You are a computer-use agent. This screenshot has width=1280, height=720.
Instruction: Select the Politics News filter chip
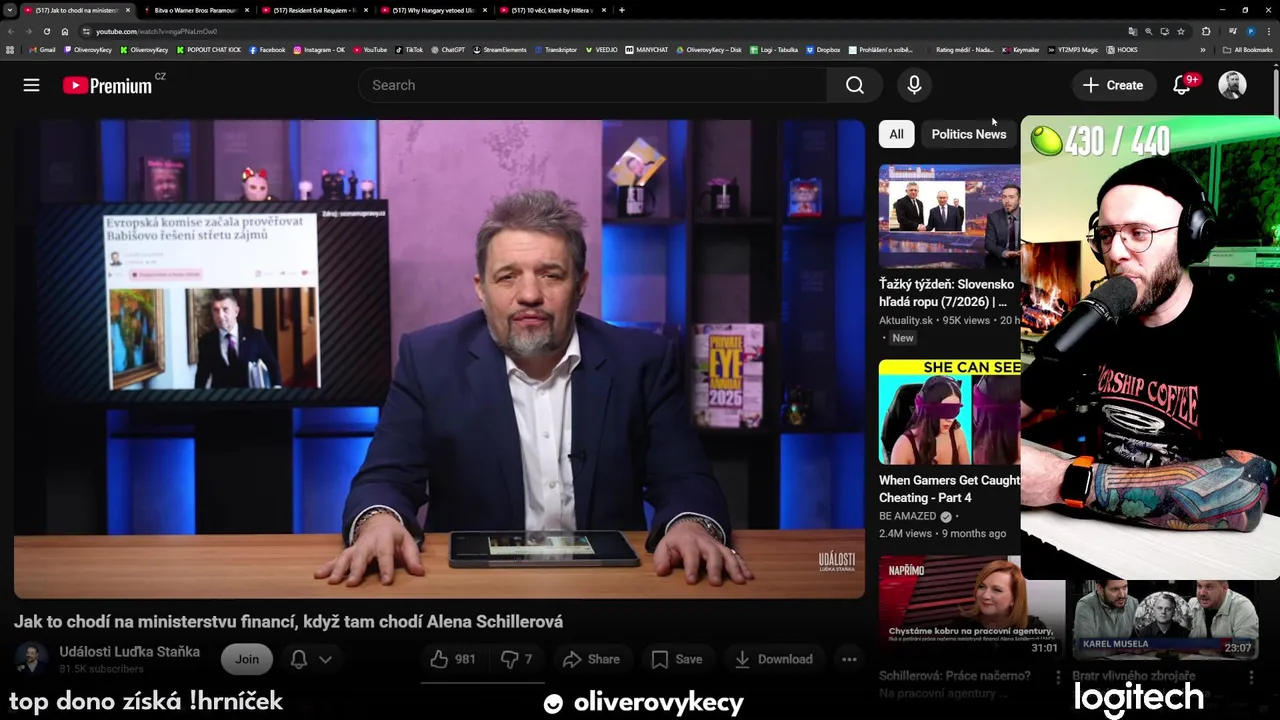click(968, 134)
